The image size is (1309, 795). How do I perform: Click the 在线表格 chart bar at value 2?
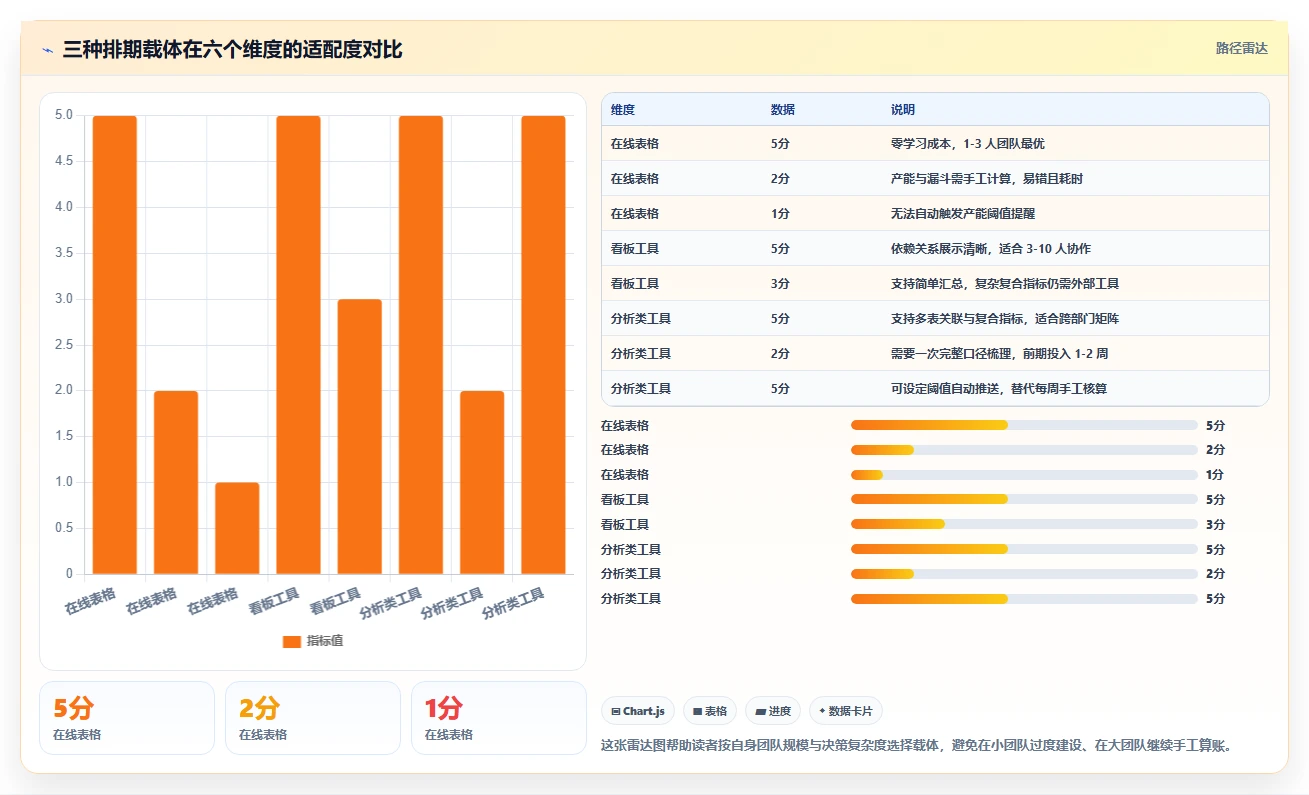tap(176, 482)
